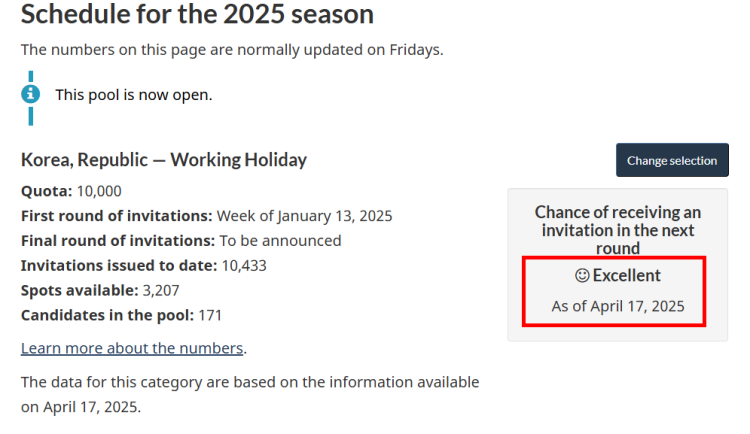Click the smiley face icon beside Excellent
Screen dimensions: 750x434
tap(582, 275)
